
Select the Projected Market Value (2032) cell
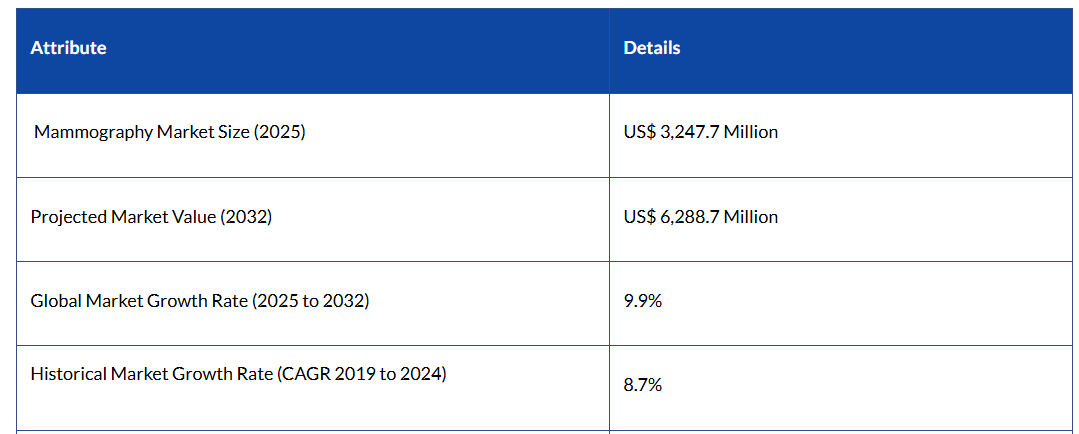coord(151,217)
